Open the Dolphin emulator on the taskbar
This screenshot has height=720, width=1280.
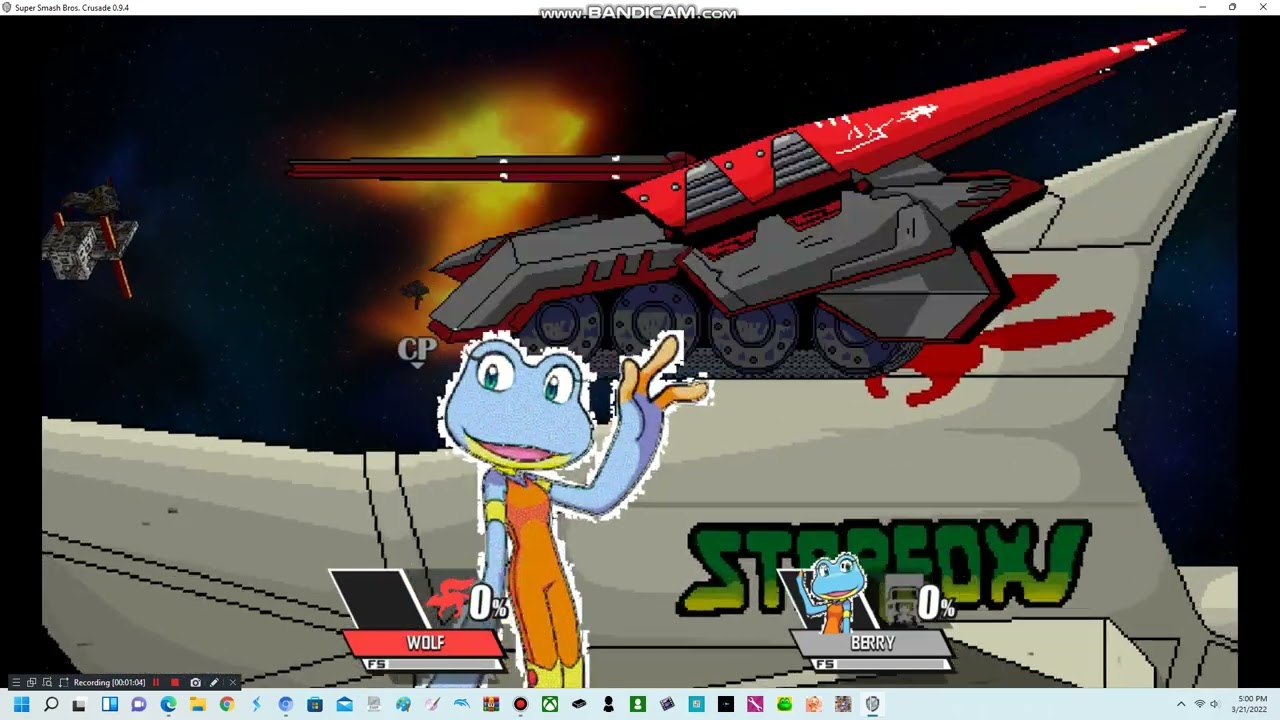pos(461,705)
